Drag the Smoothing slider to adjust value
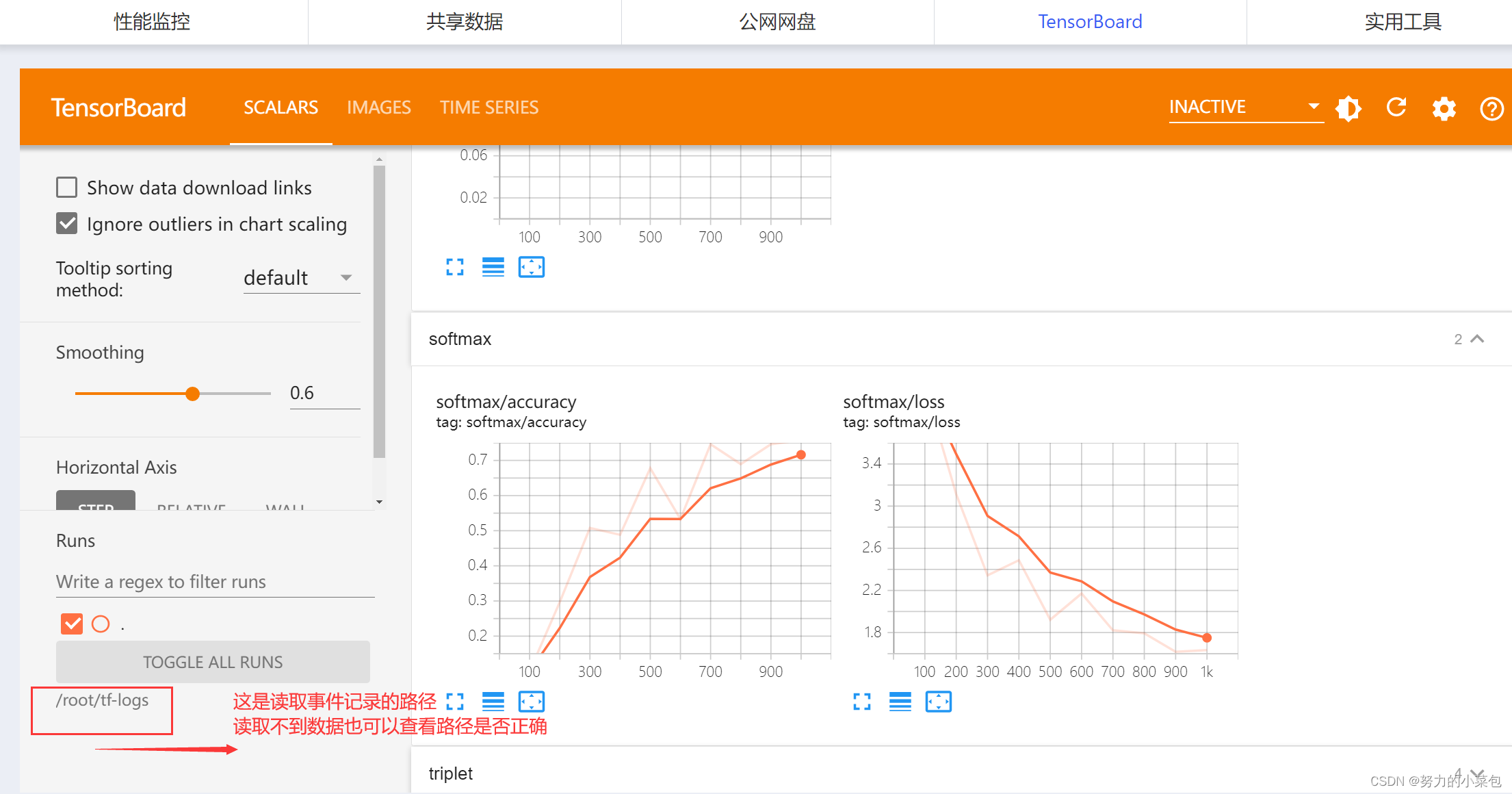This screenshot has height=794, width=1512. (x=193, y=393)
